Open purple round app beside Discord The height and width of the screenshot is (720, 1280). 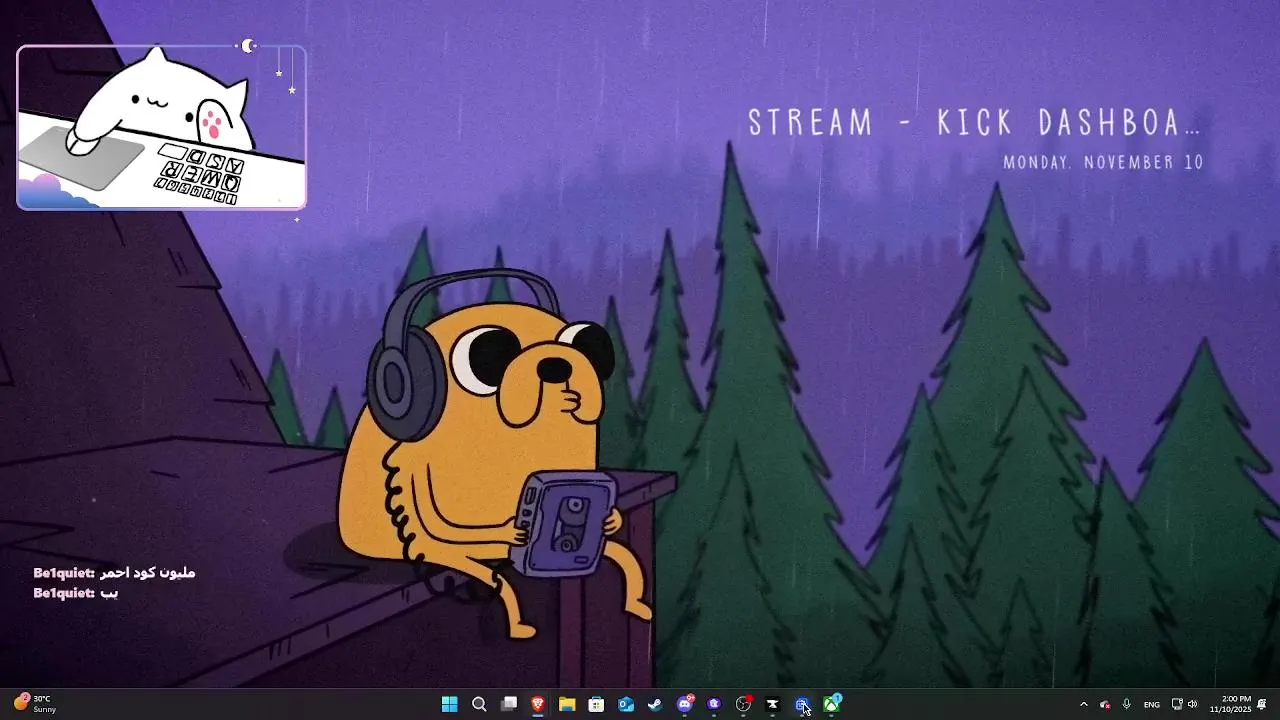coord(714,704)
